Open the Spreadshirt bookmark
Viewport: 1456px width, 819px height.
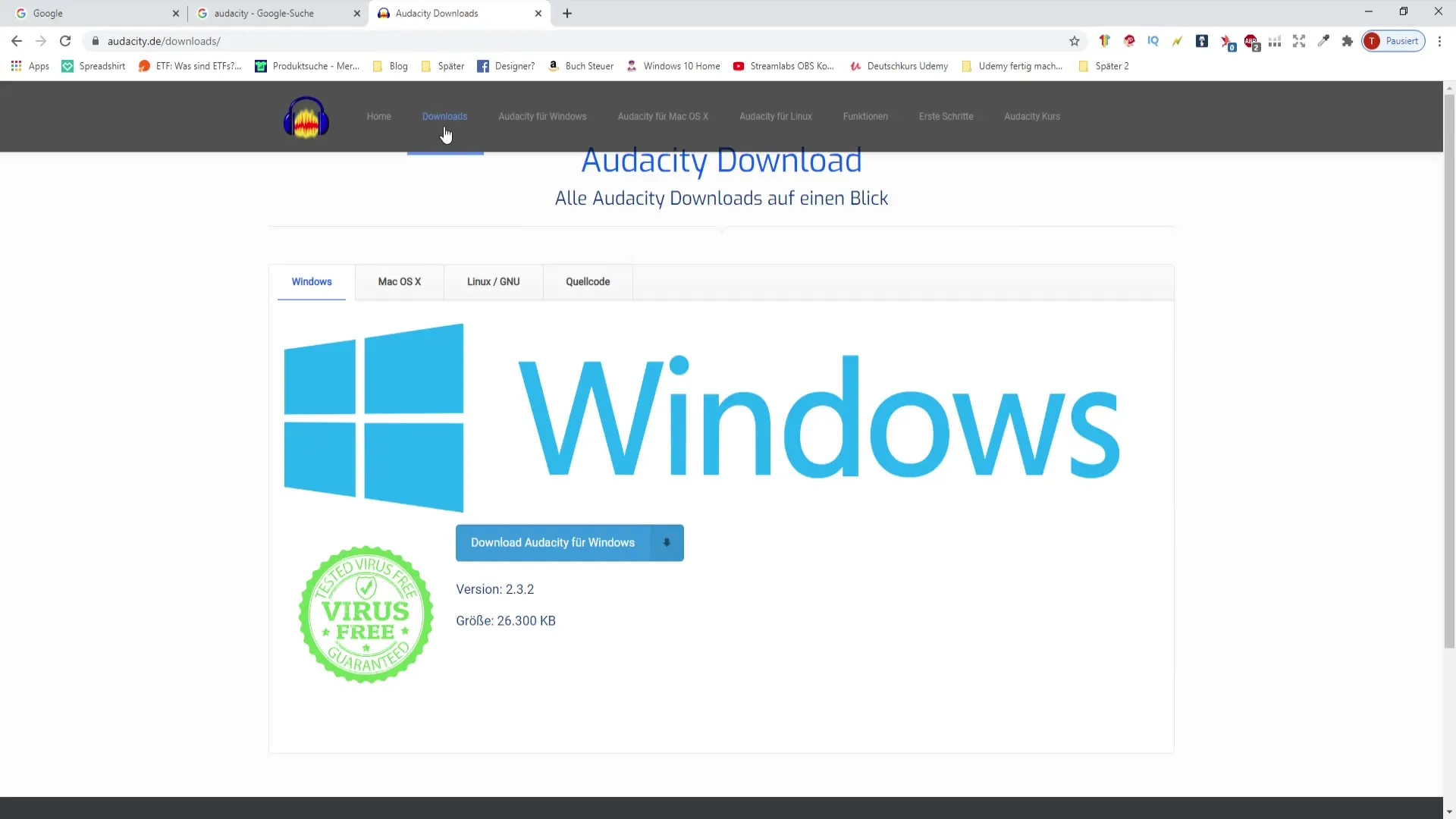(93, 66)
